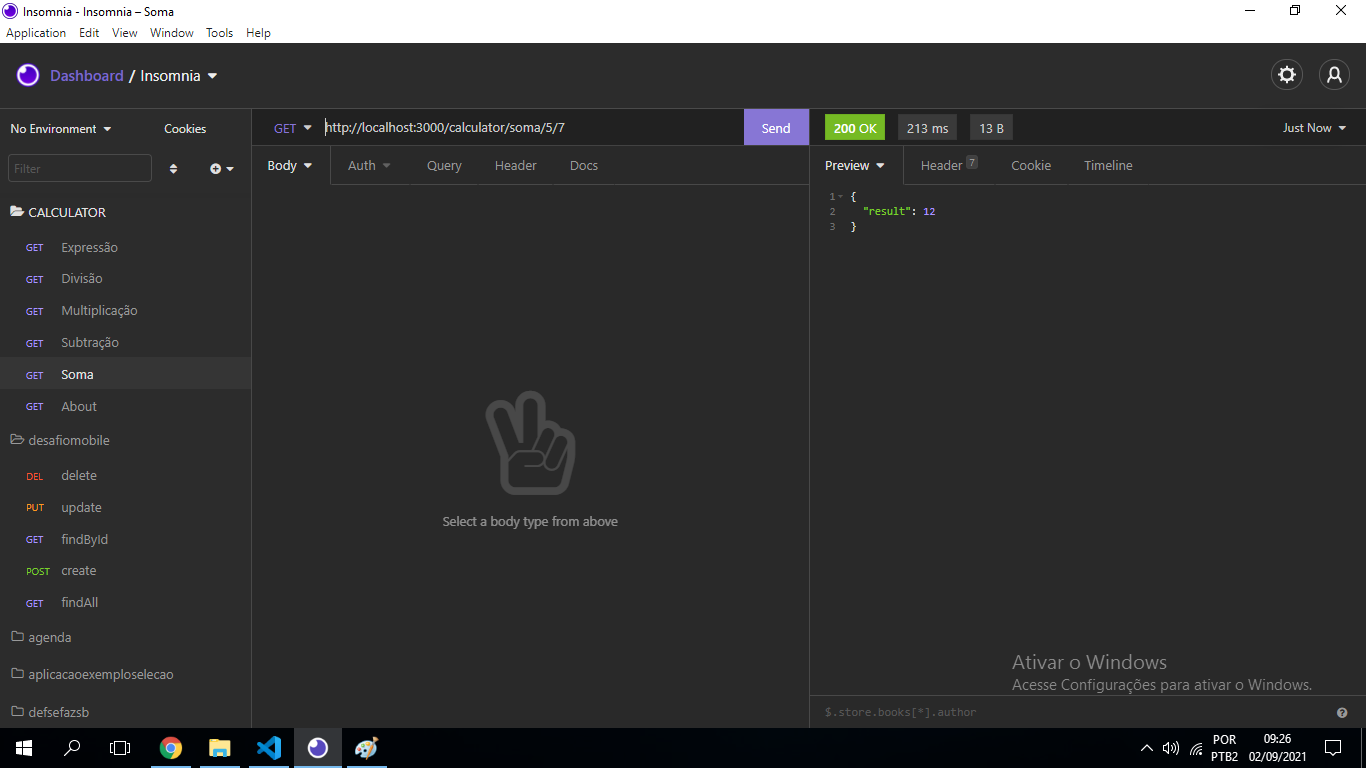Open the GET method dropdown
1366x768 pixels.
[x=293, y=128]
